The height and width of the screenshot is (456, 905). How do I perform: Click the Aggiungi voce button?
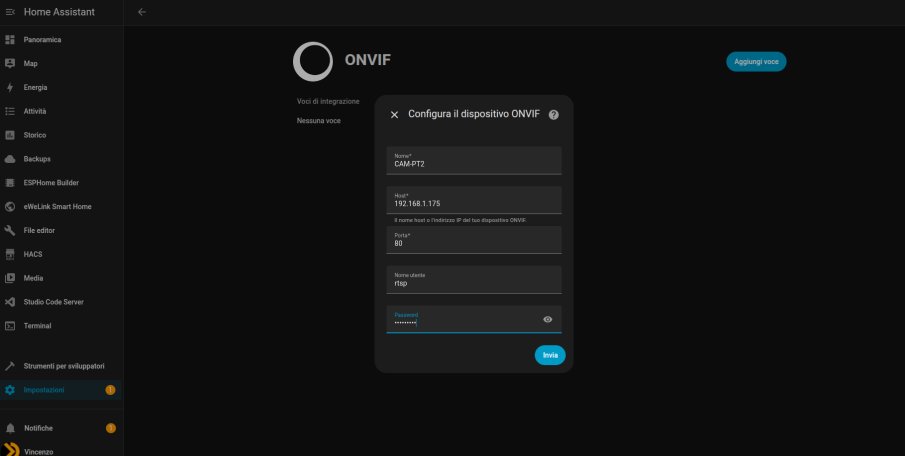click(x=756, y=61)
